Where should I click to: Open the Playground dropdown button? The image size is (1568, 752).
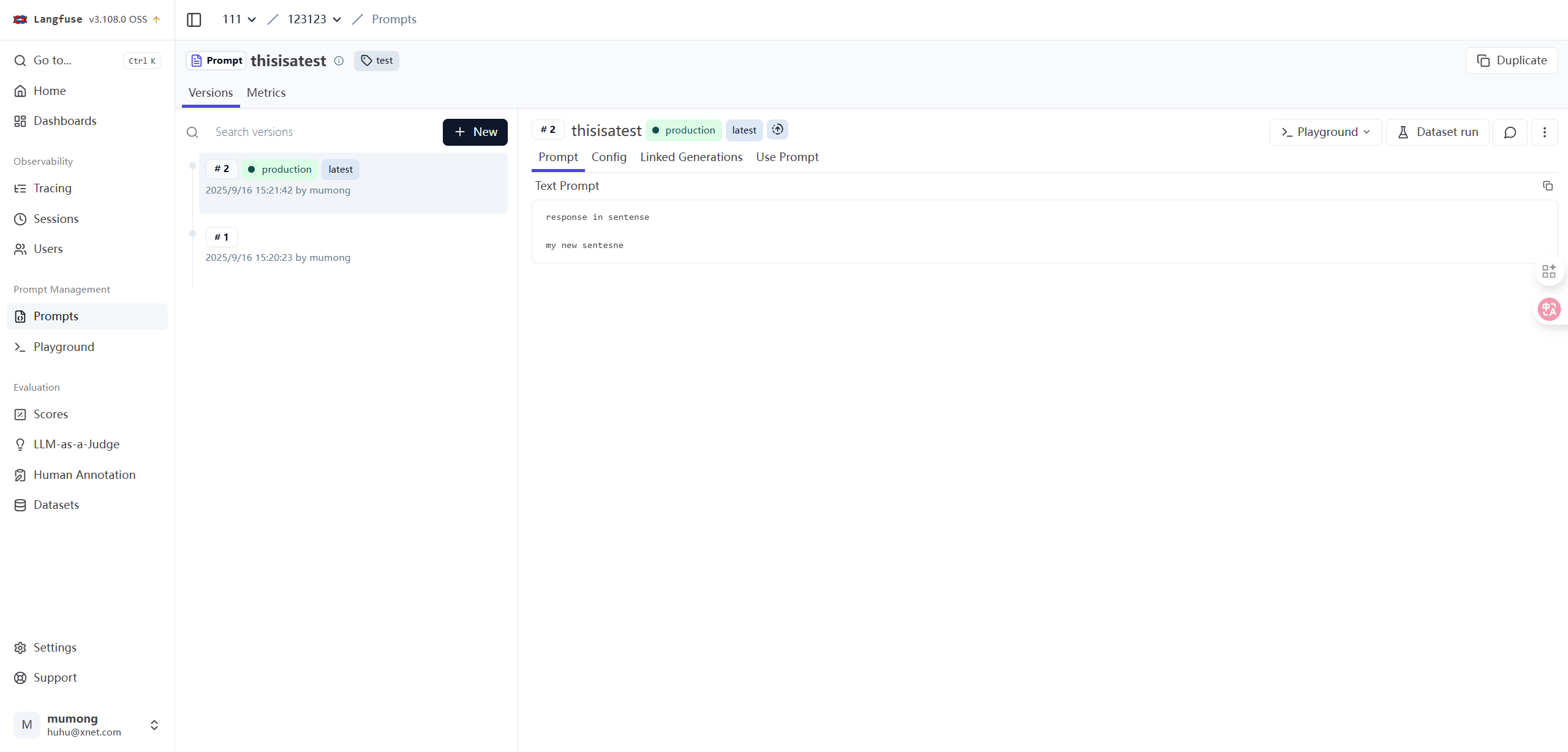coord(1326,132)
